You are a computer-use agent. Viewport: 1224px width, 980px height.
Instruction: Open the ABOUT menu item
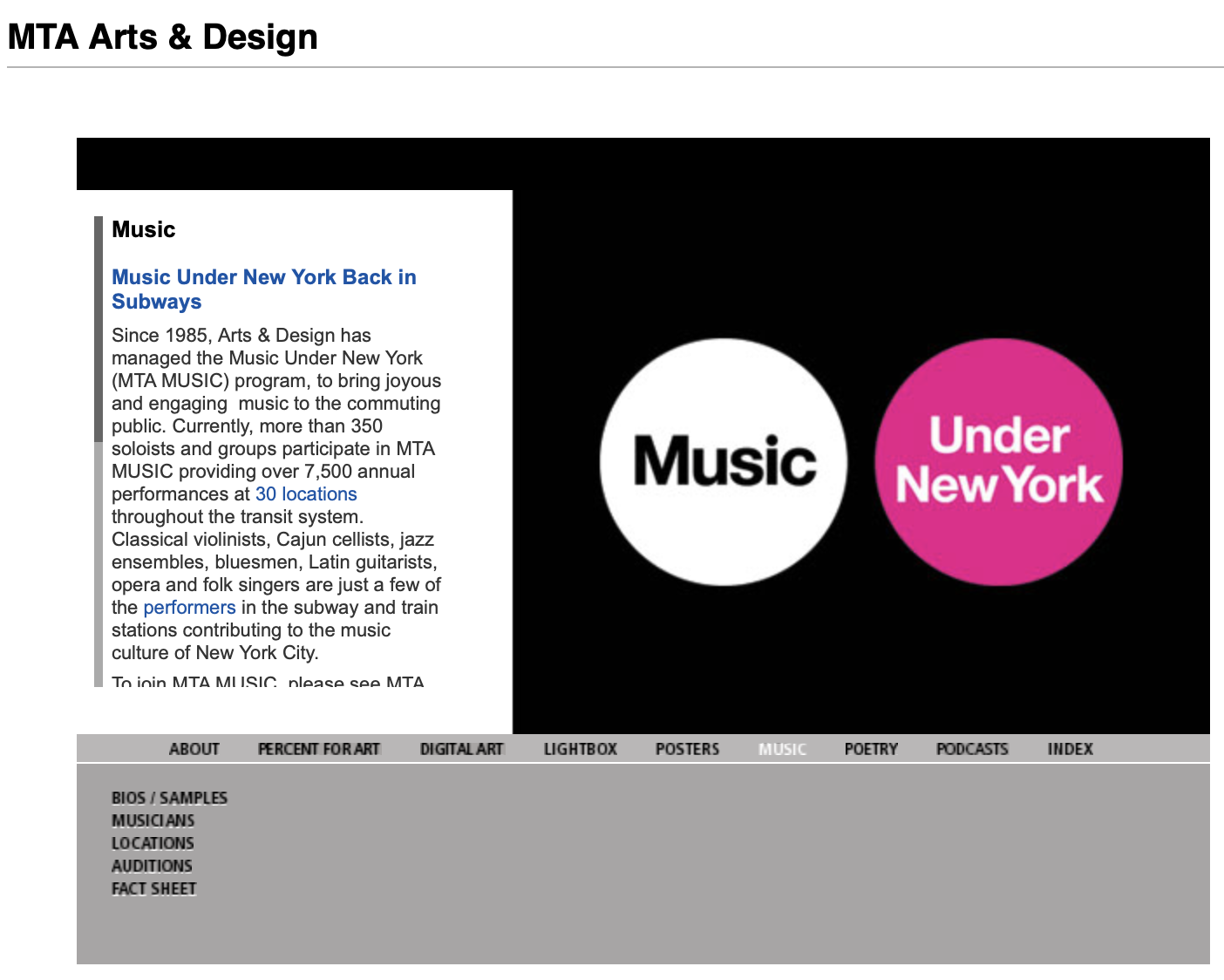194,749
